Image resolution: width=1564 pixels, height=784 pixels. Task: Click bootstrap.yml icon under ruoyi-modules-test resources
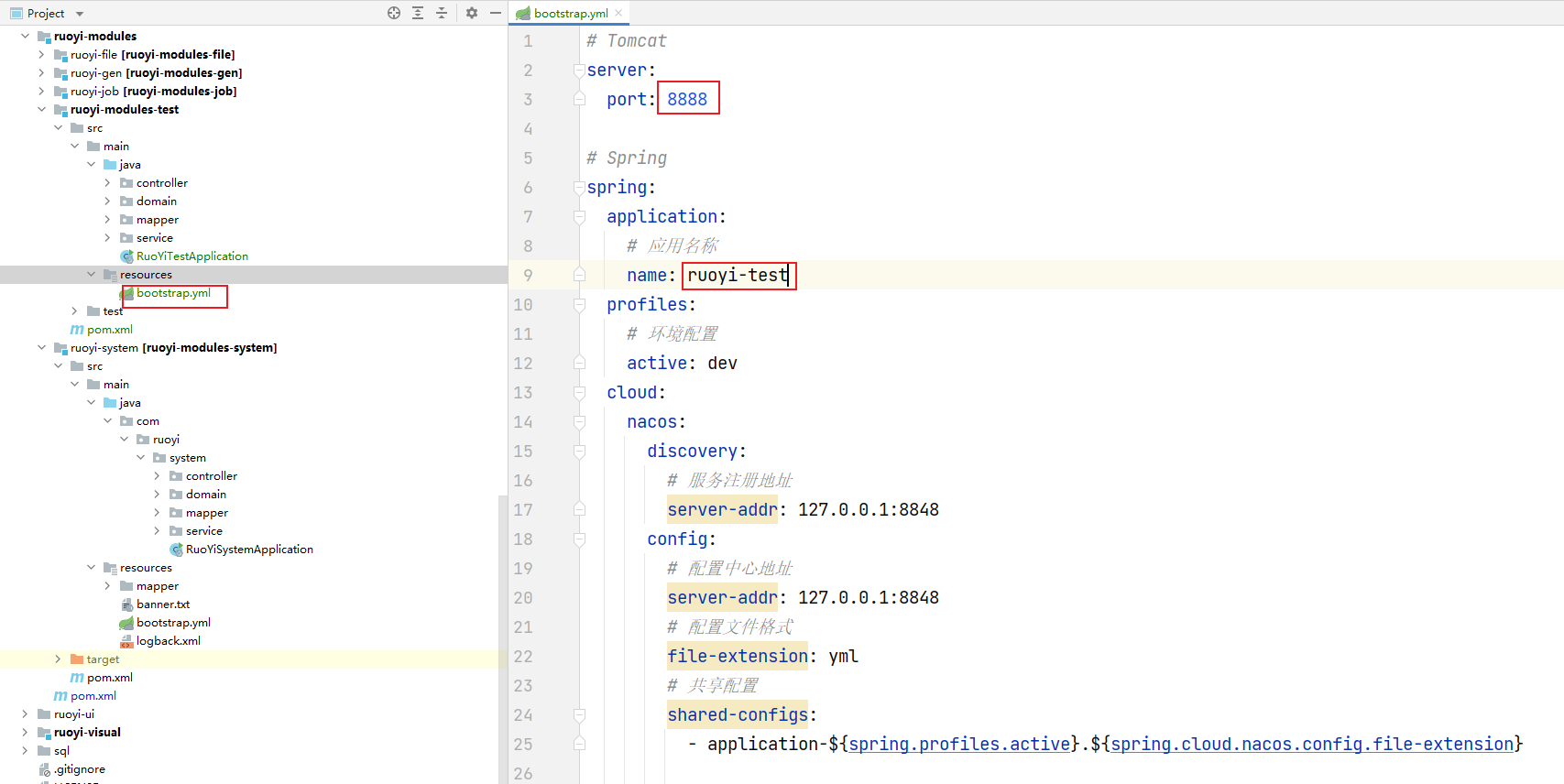pyautogui.click(x=126, y=293)
